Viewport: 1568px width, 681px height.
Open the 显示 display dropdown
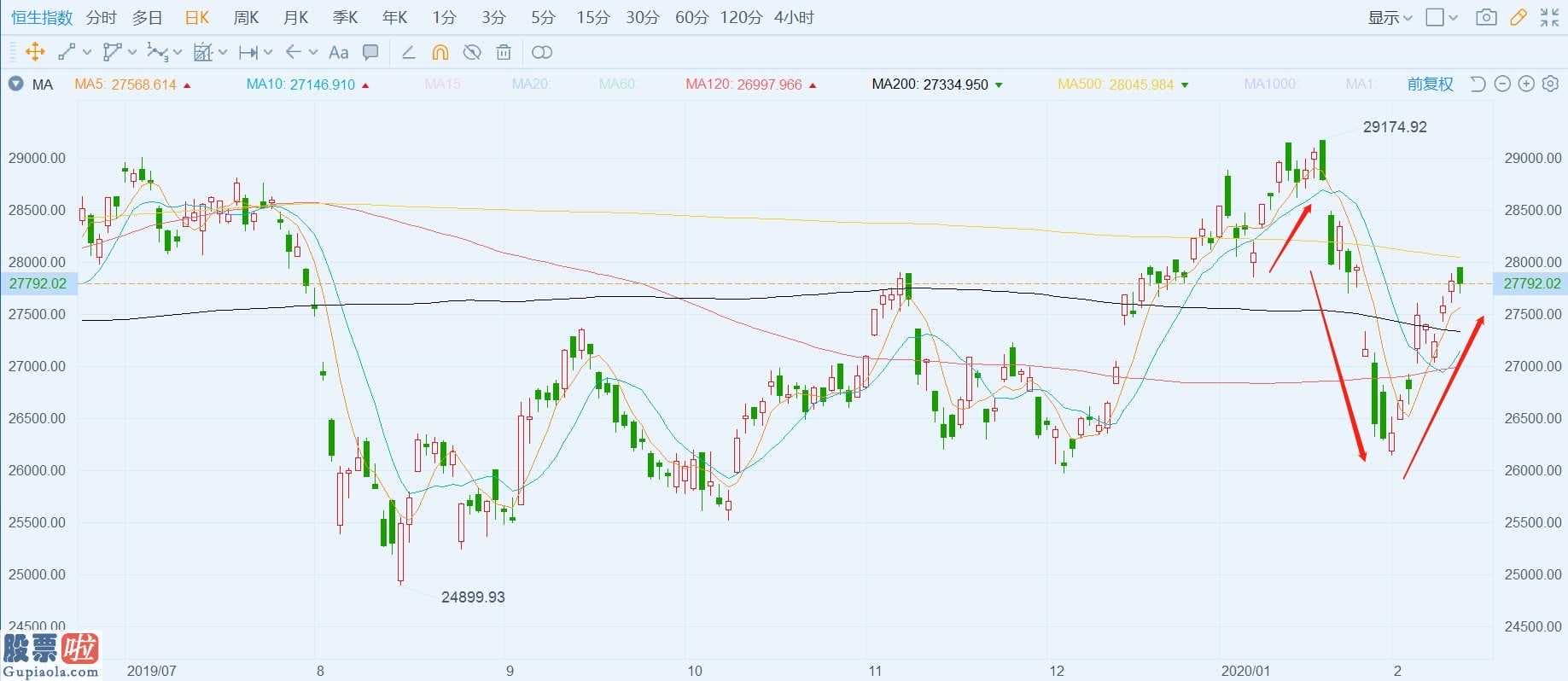[1390, 17]
